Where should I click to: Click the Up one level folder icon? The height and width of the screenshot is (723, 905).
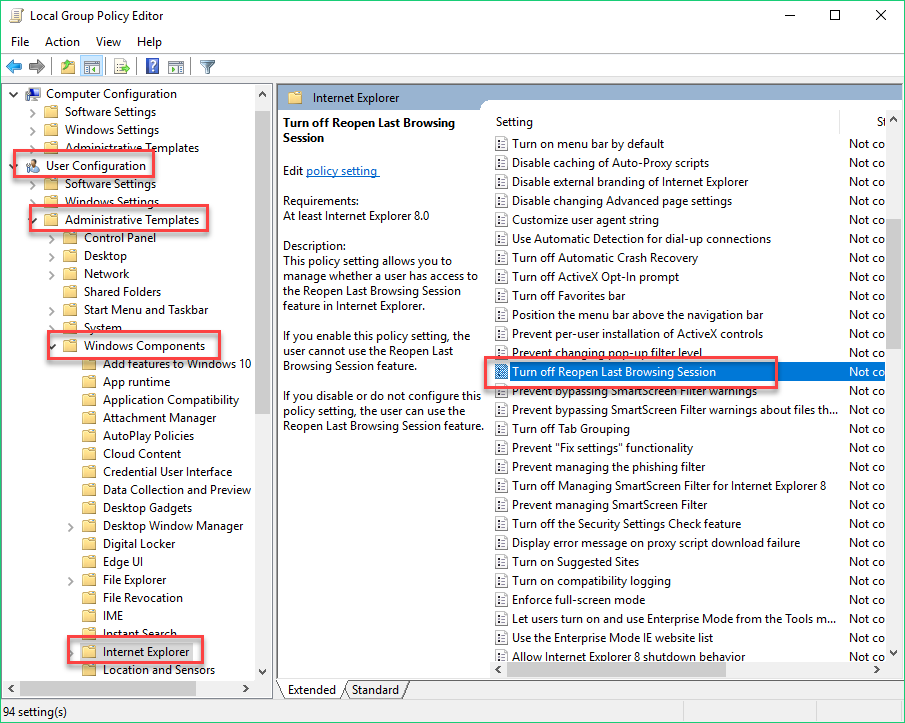[x=68, y=67]
